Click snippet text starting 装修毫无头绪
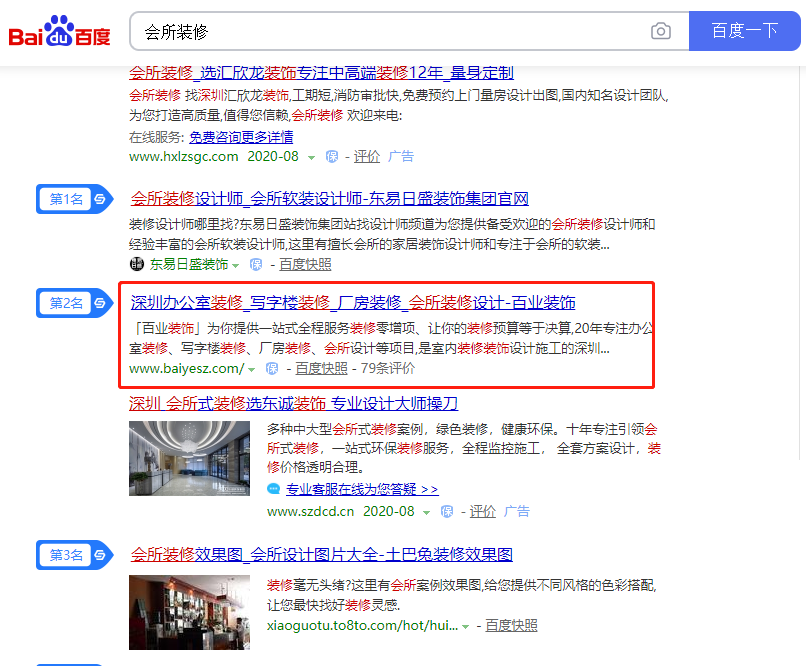 click(462, 595)
